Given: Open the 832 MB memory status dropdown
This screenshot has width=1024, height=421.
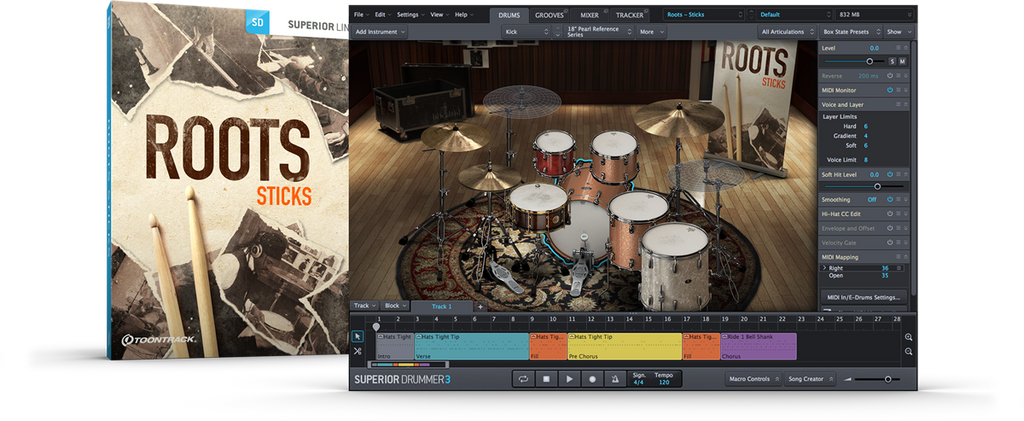Looking at the screenshot, I should pos(874,14).
